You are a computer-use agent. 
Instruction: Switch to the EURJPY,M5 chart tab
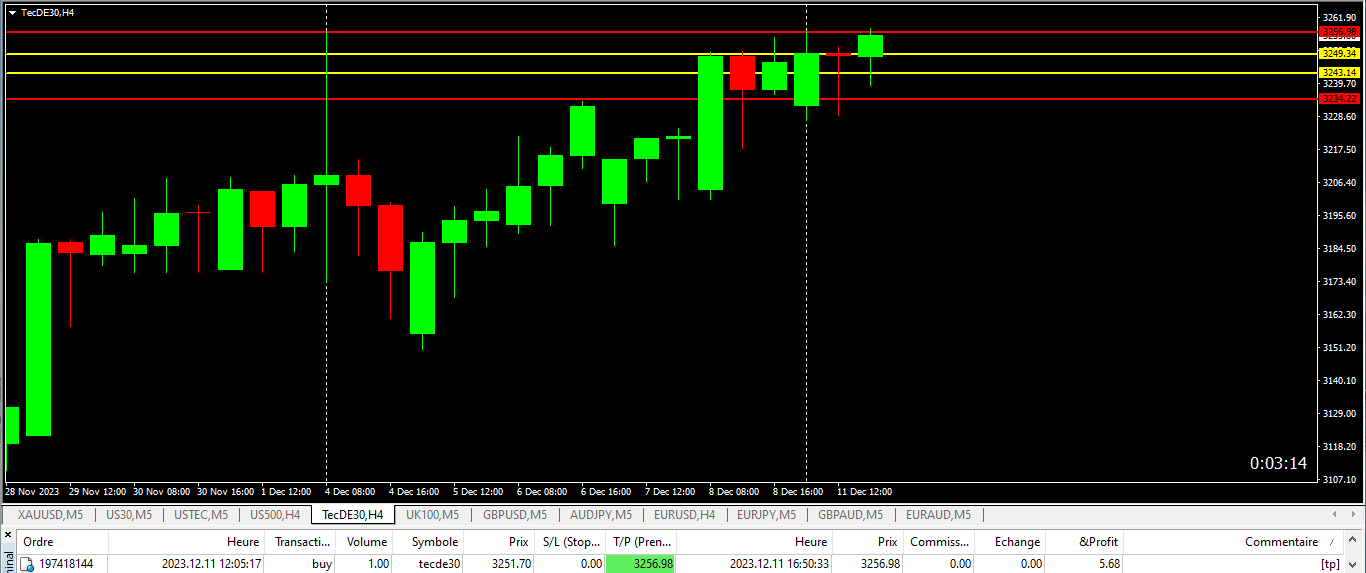(x=766, y=515)
